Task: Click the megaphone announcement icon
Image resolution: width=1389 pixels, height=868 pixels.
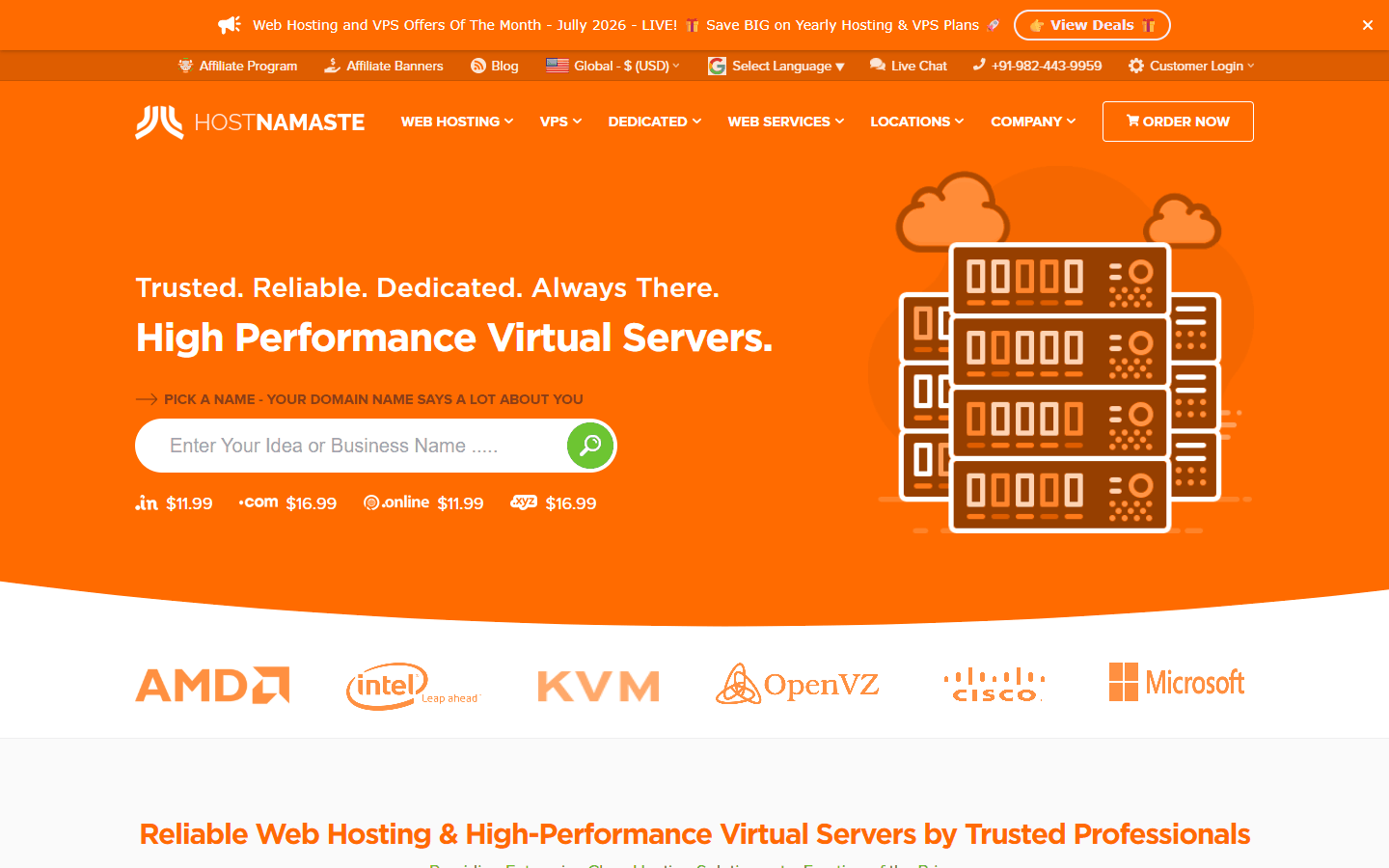Action: click(230, 25)
